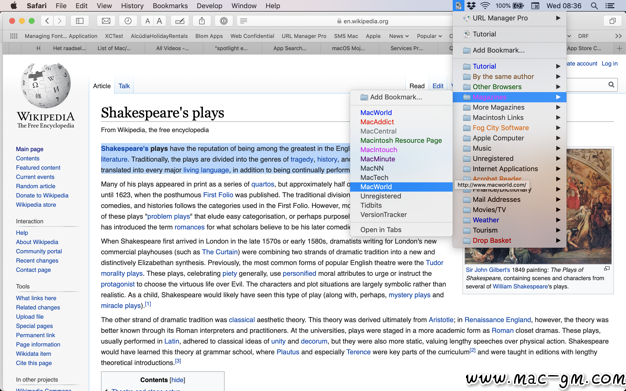Viewport: 626px width, 391px height.
Task: Expand the URL Manager Pro submenu
Action: click(509, 18)
